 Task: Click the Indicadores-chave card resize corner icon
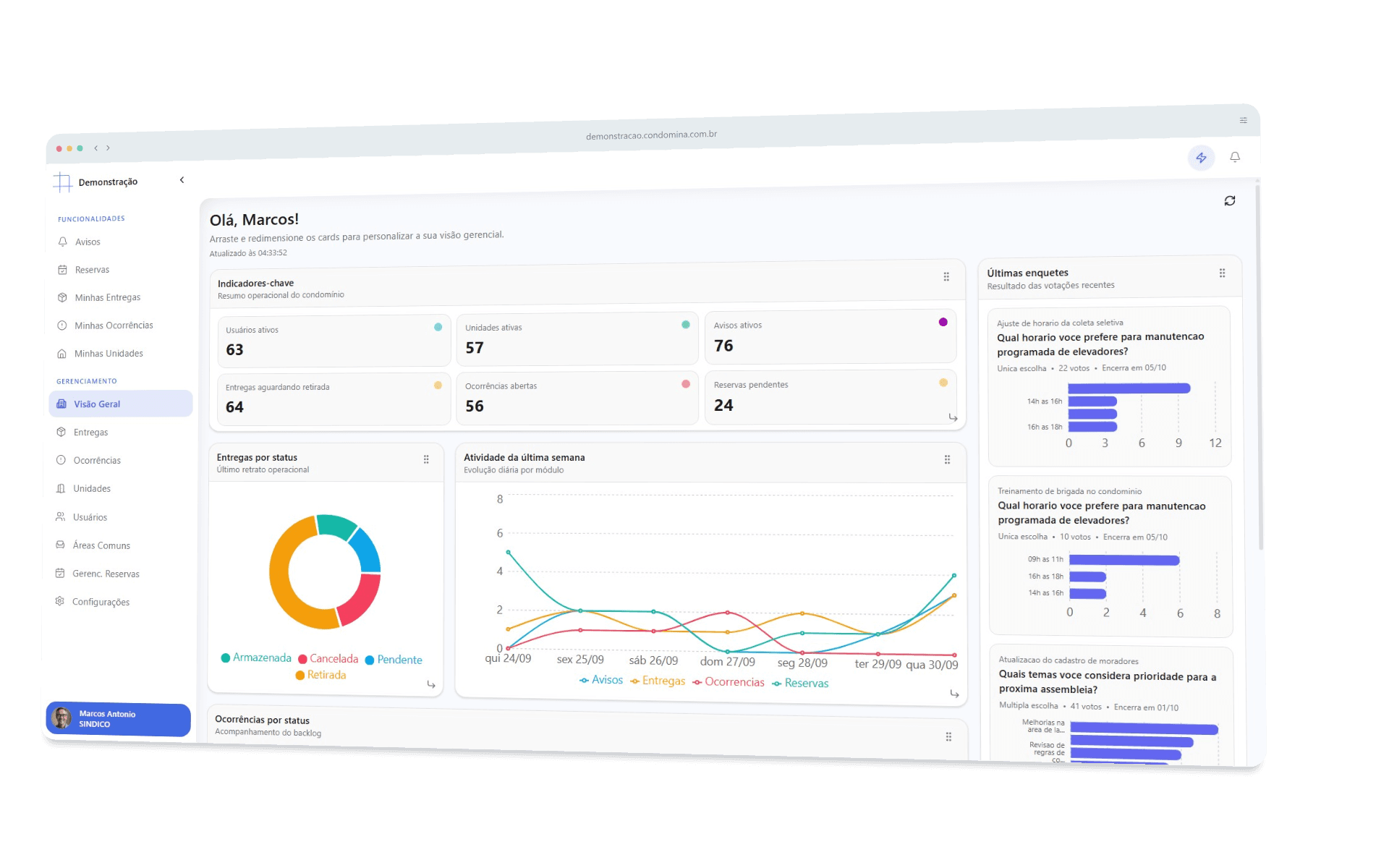pos(953,418)
